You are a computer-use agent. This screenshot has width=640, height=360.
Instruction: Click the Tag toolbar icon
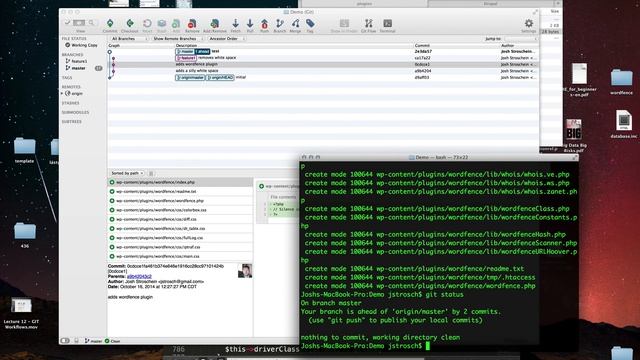310,25
